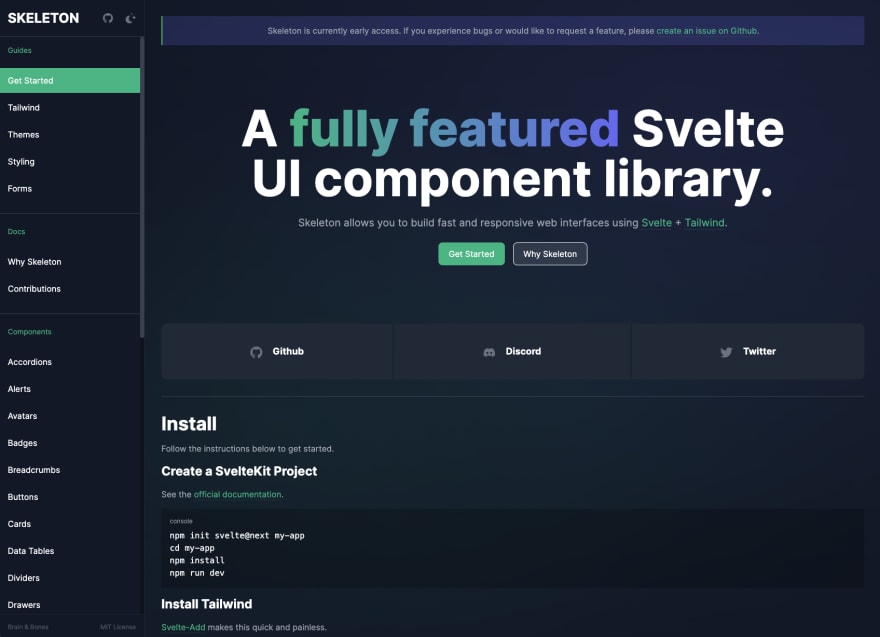Click the 'npm run dev' line
The width and height of the screenshot is (880, 637).
coord(197,573)
